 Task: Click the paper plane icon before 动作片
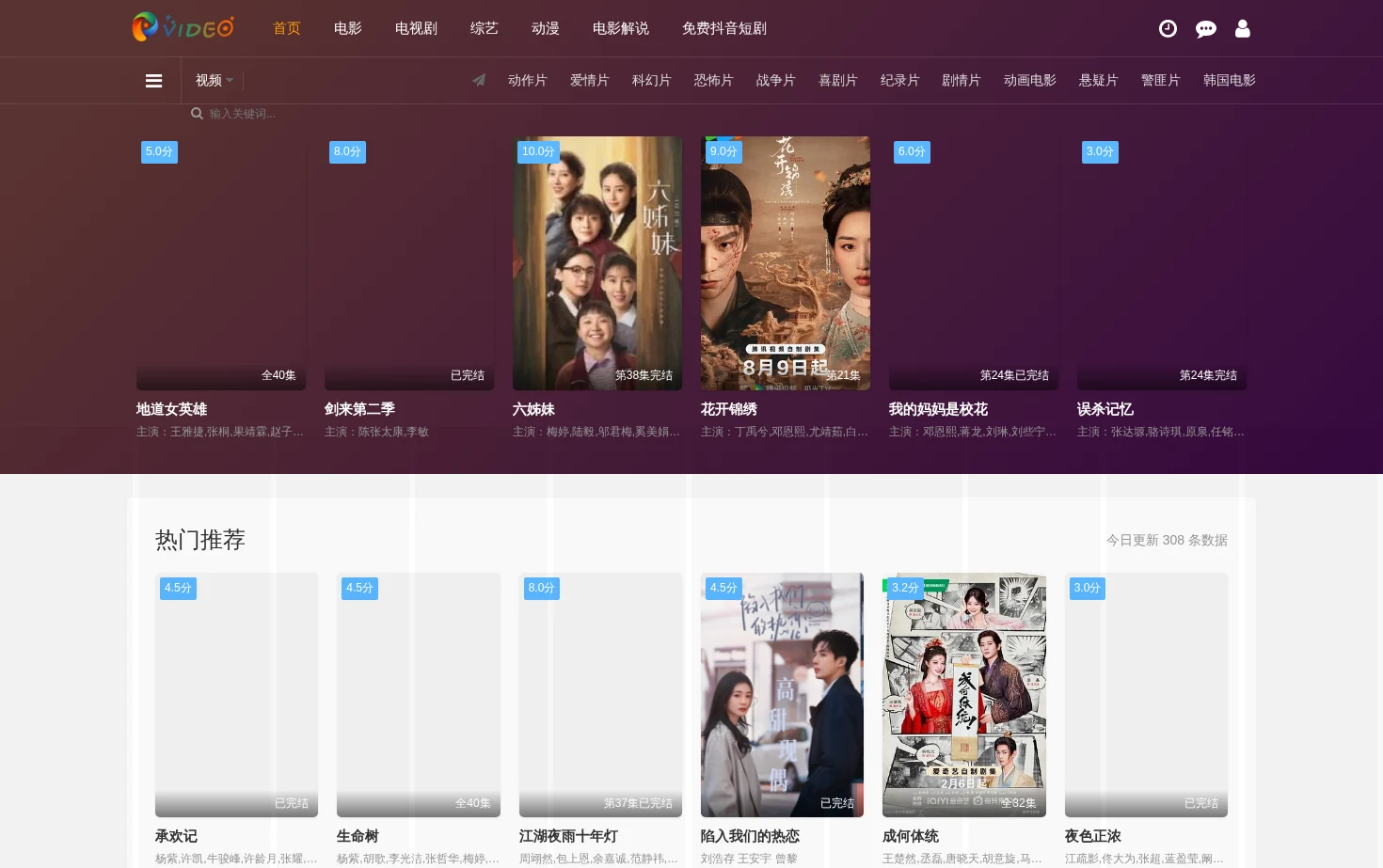[479, 80]
